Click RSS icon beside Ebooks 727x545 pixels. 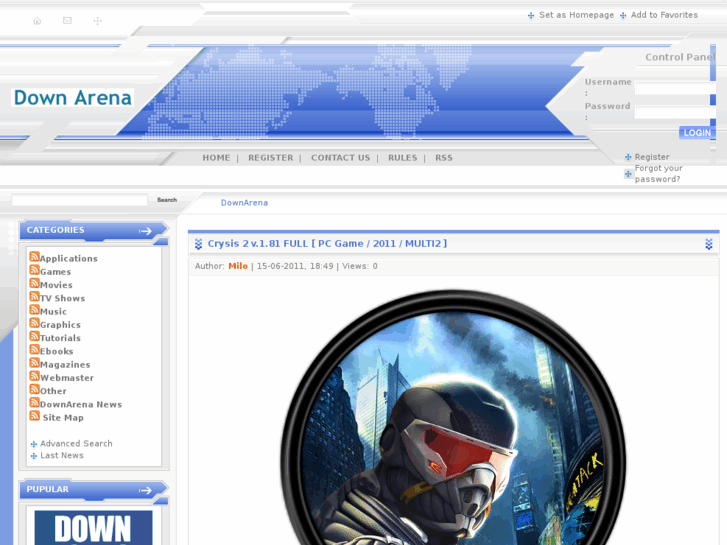[x=35, y=349]
